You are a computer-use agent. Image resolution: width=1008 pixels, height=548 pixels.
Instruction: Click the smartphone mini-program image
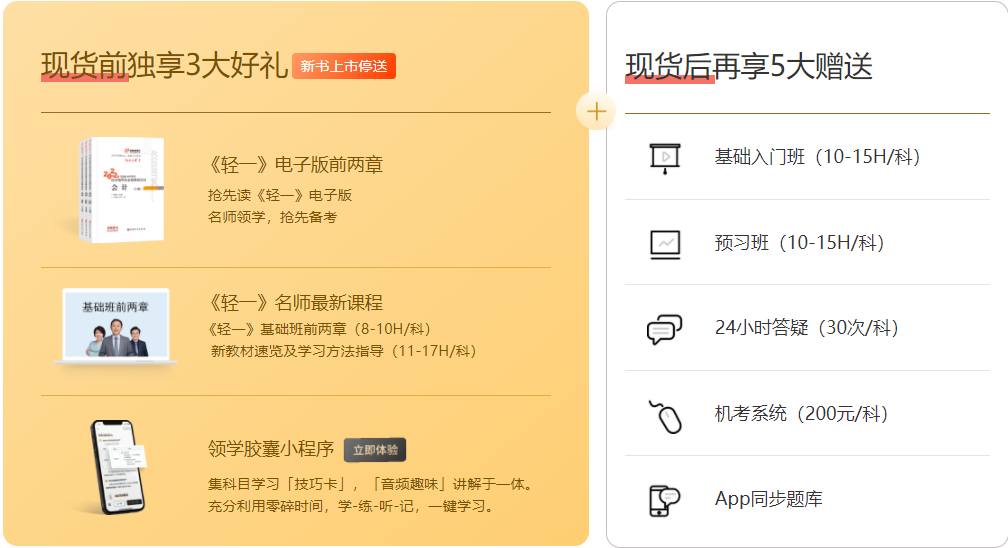[x=117, y=466]
